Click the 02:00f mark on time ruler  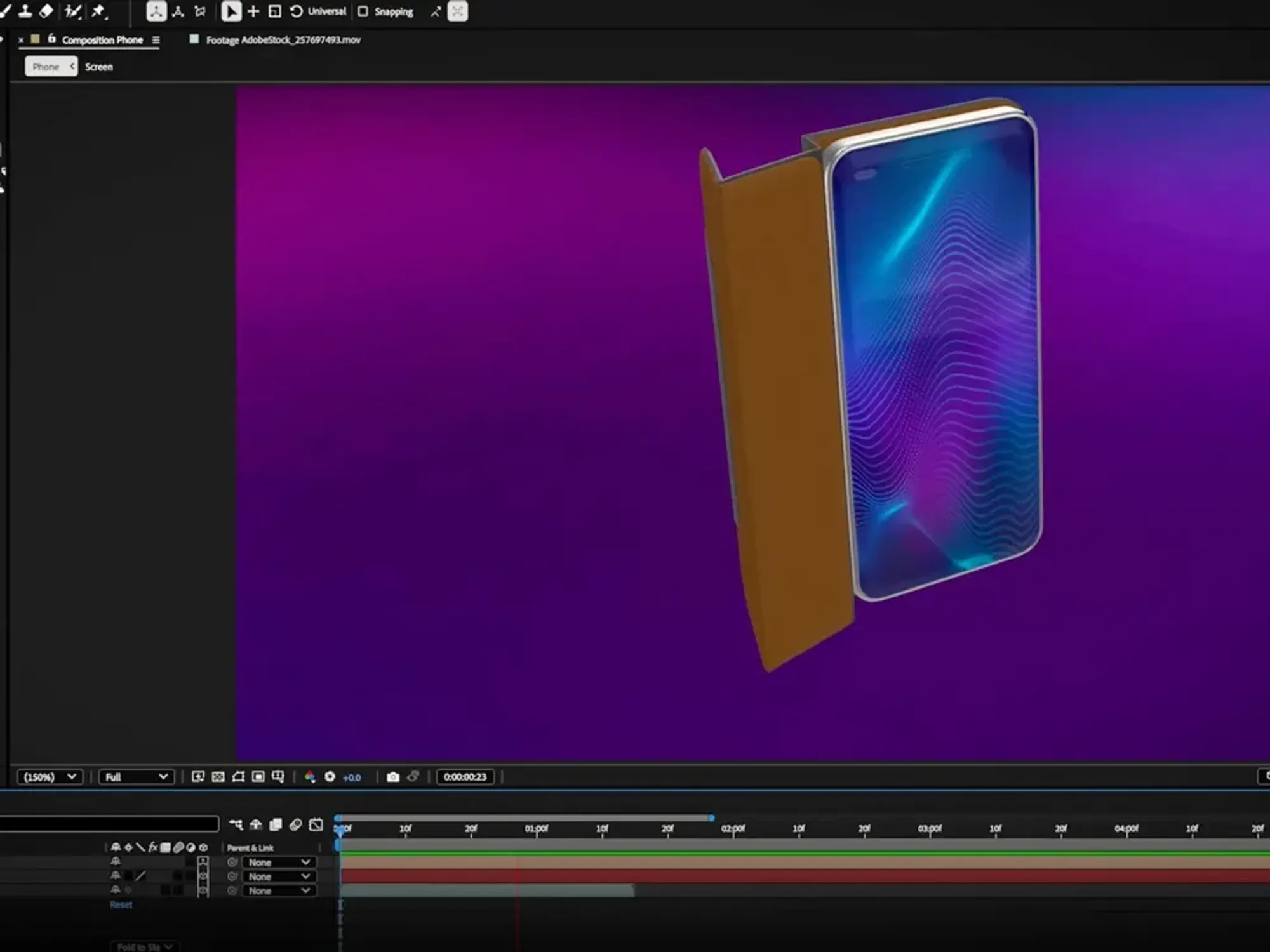pos(733,829)
